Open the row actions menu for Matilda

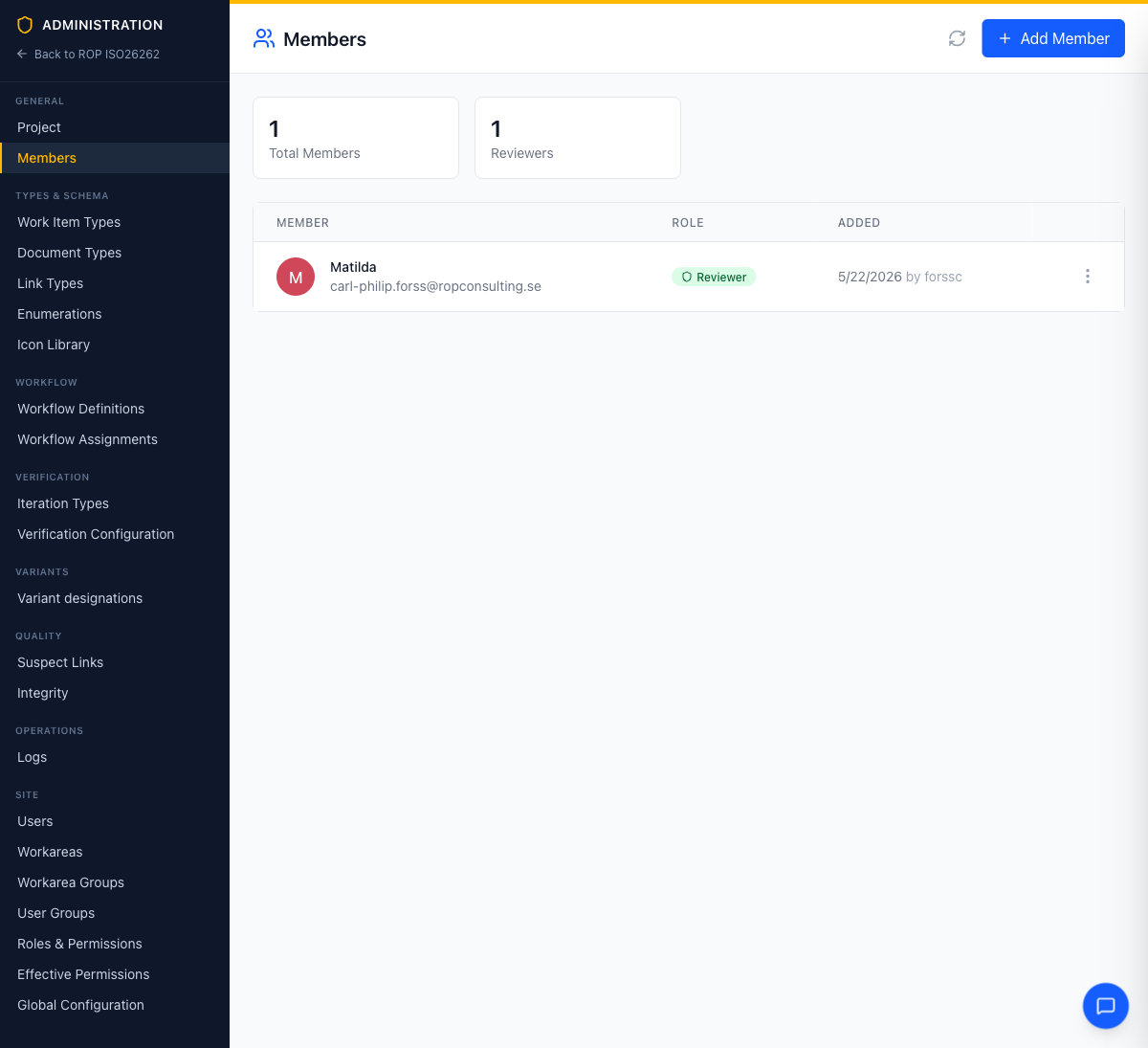(1088, 277)
